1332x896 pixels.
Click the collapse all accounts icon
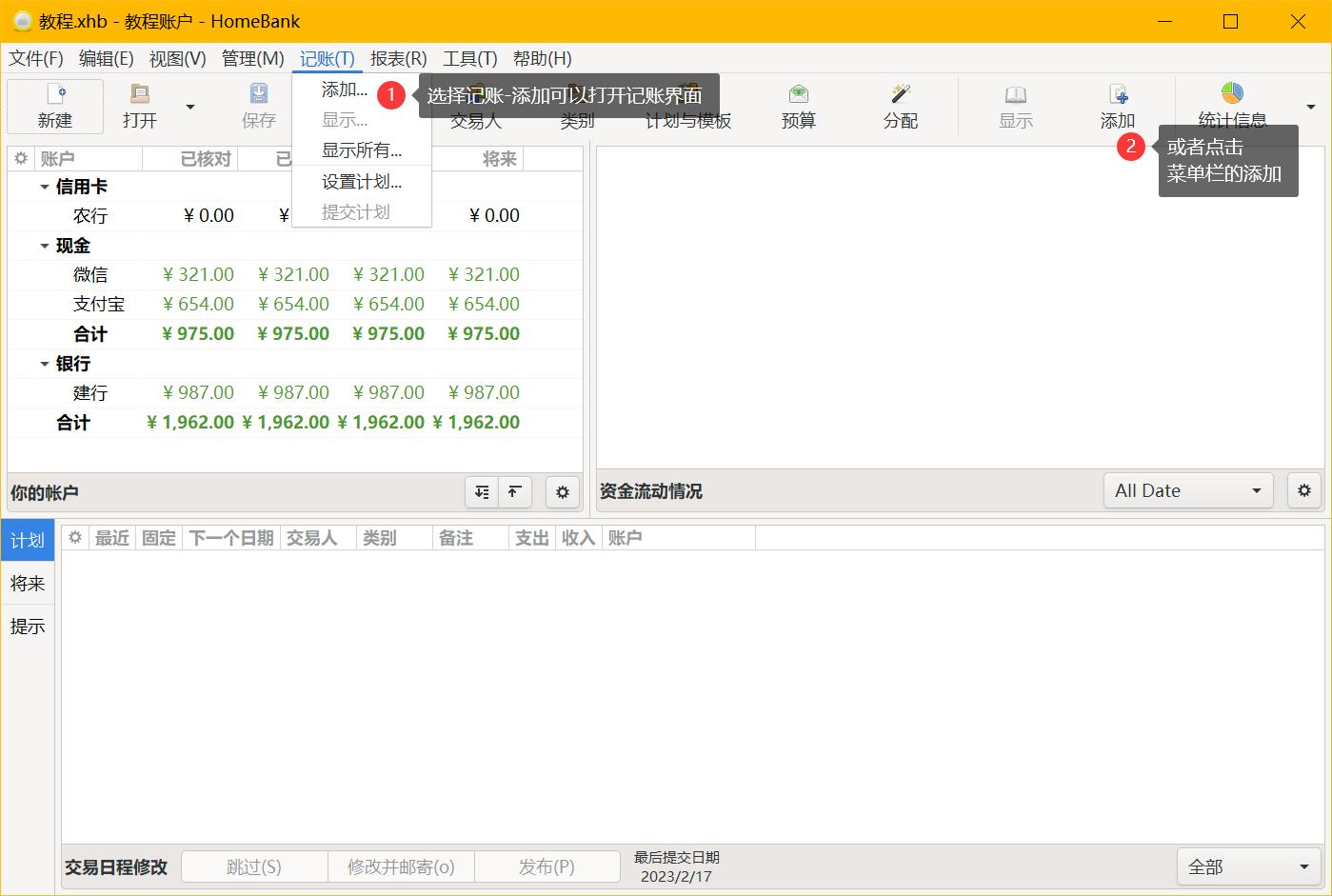click(514, 492)
